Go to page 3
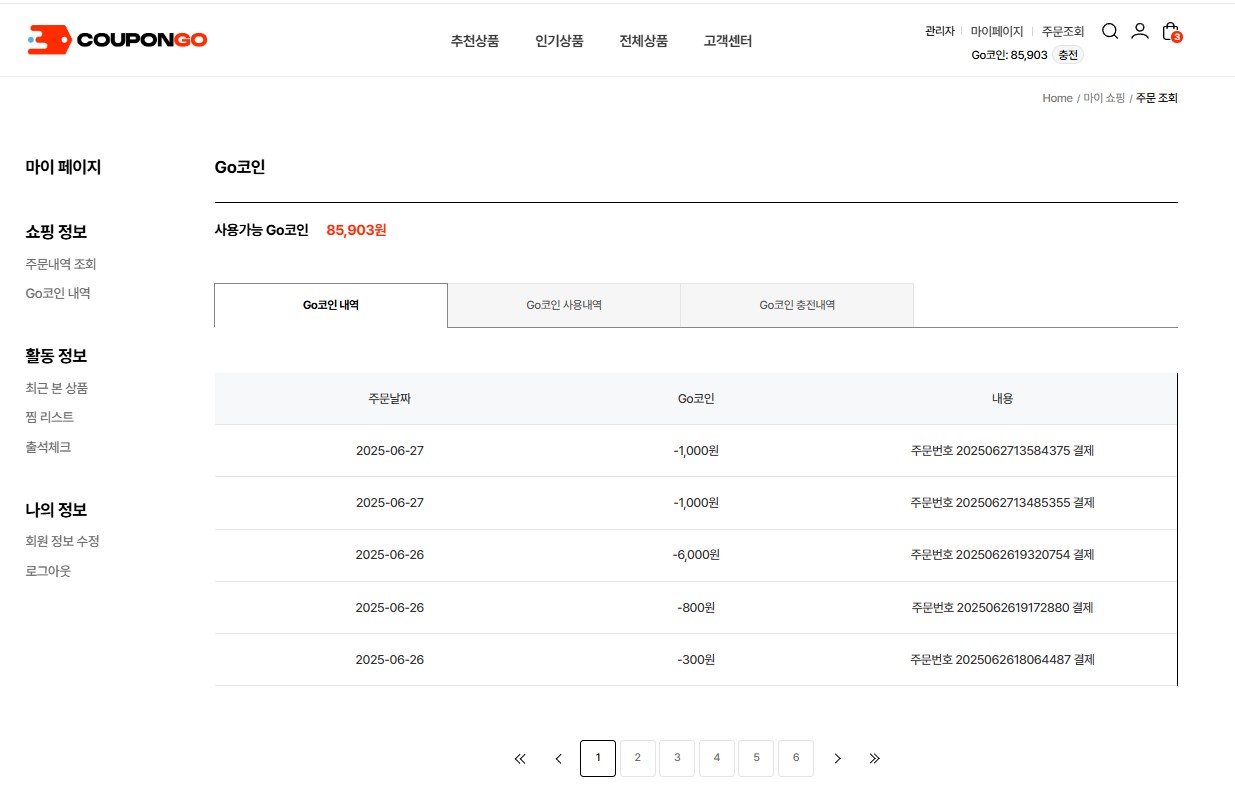Viewport: 1235px width, 787px height. pyautogui.click(x=677, y=758)
